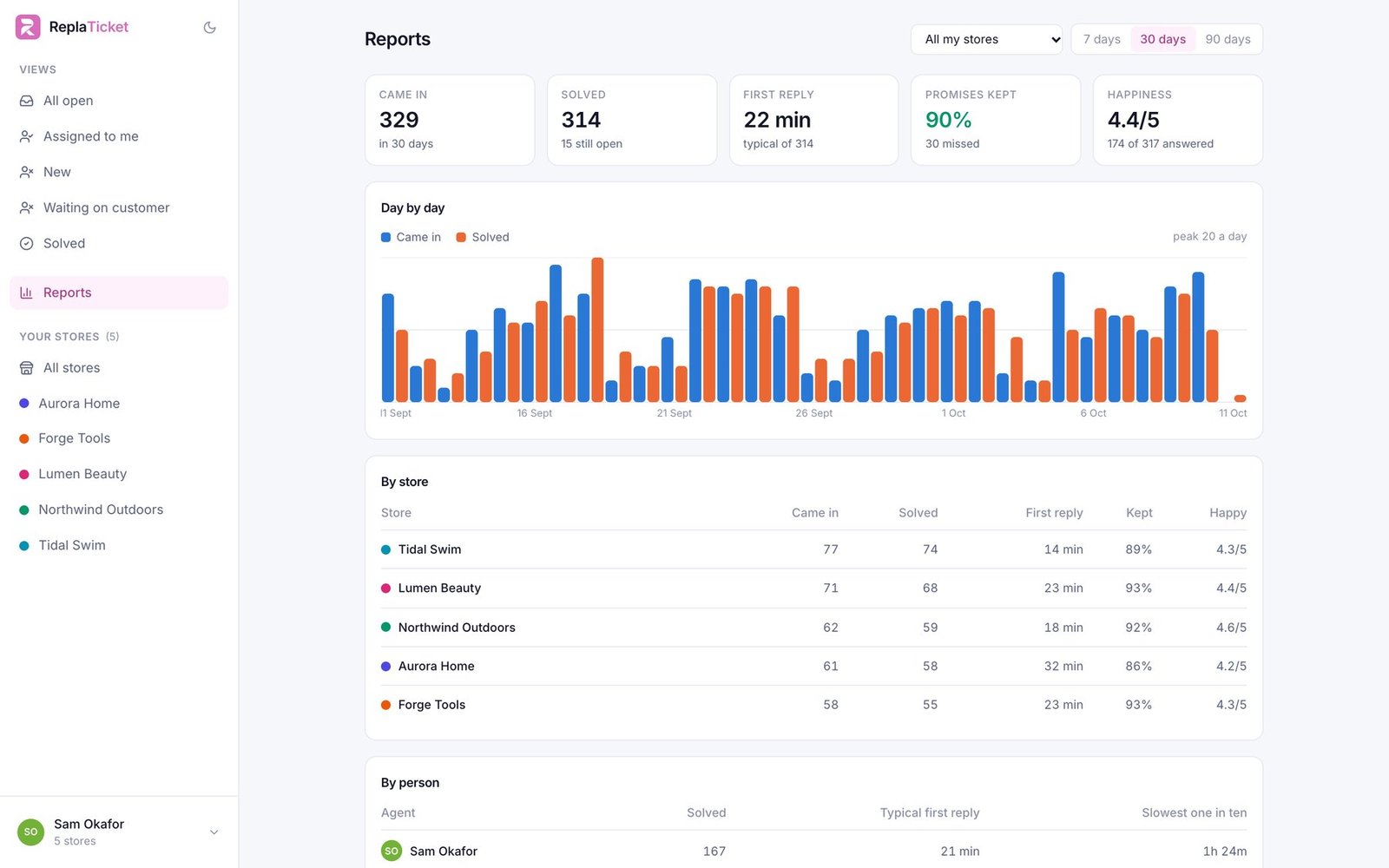1389x868 pixels.
Task: Click Slowest one in ten header
Action: click(1194, 813)
